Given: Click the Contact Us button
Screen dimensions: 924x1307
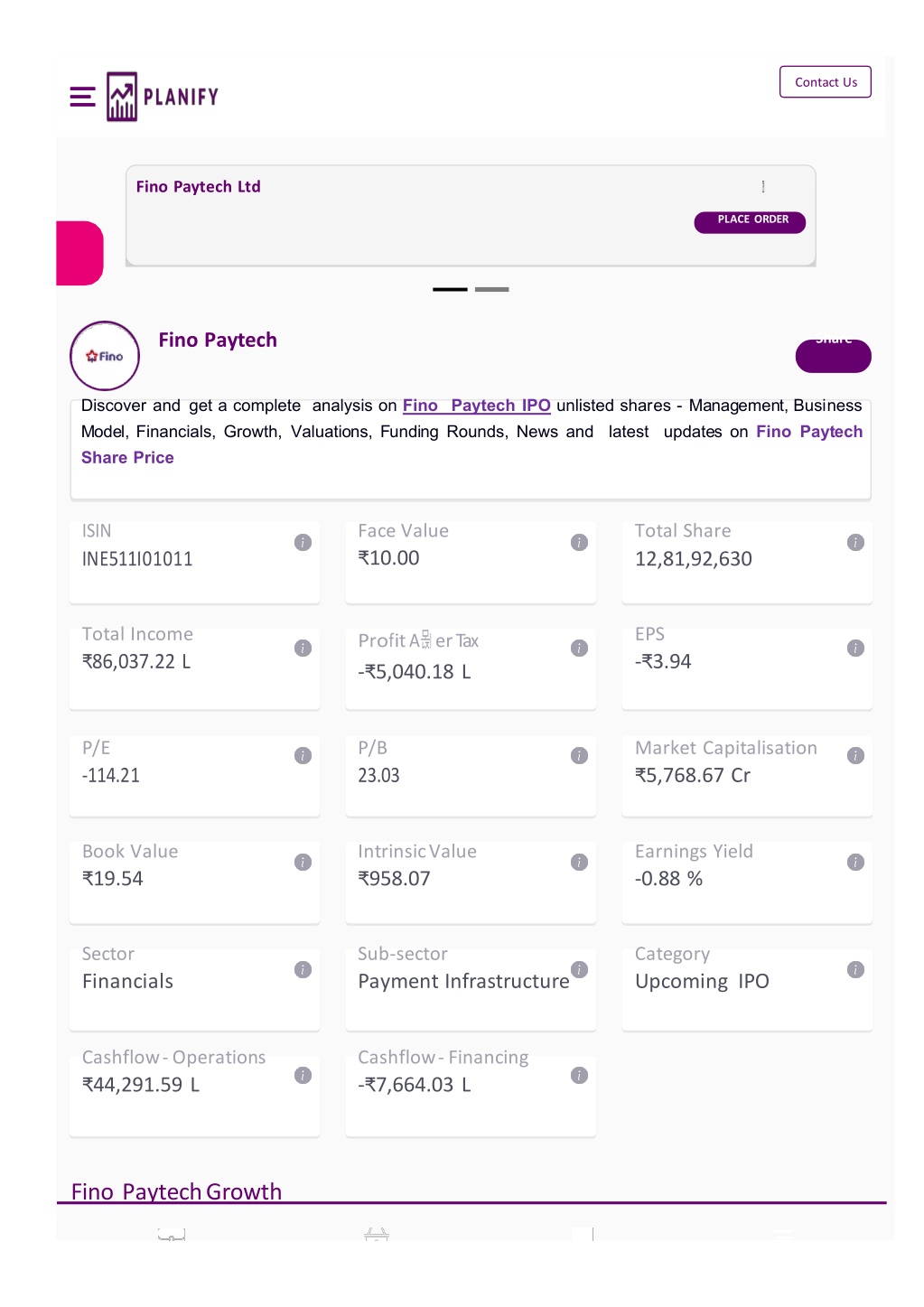Looking at the screenshot, I should [826, 82].
